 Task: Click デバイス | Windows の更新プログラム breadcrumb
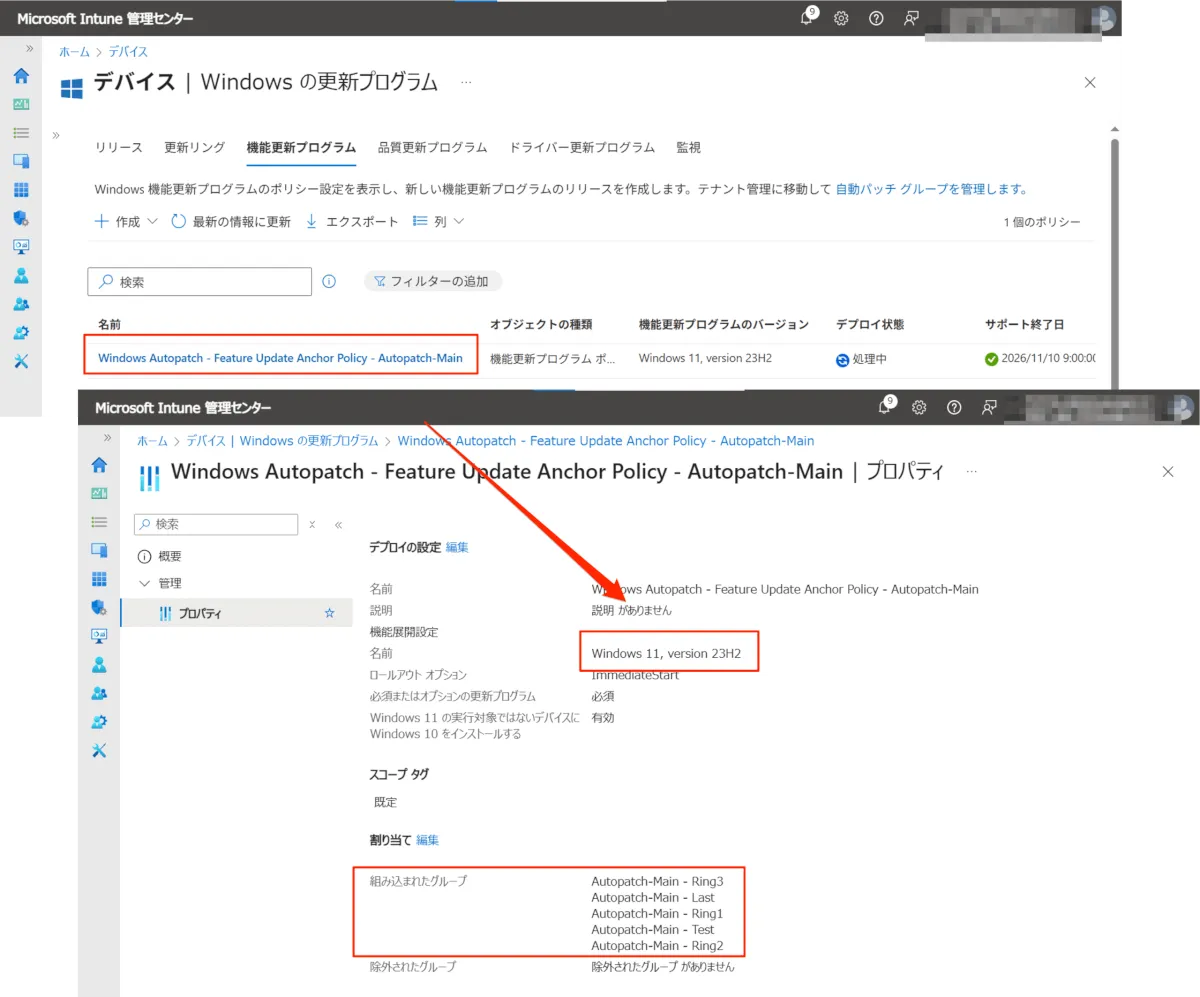point(282,440)
